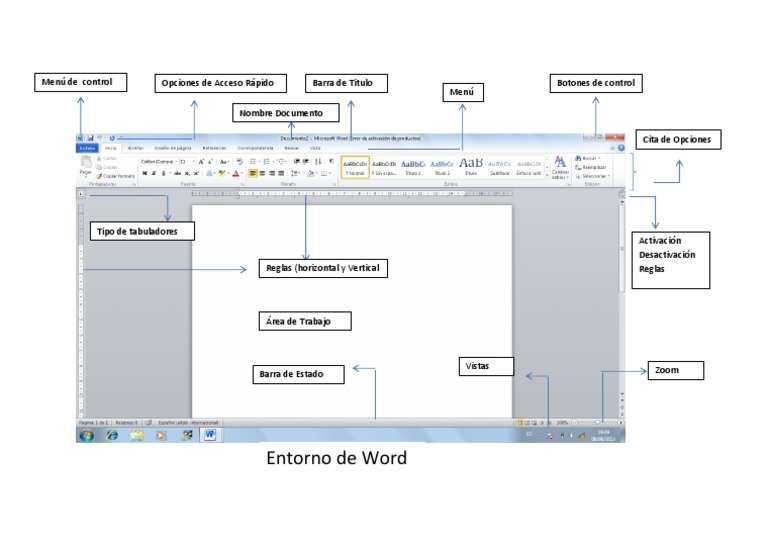Open the blue Archivo file tab
Image resolution: width=768 pixels, height=544 pixels.
[x=87, y=148]
